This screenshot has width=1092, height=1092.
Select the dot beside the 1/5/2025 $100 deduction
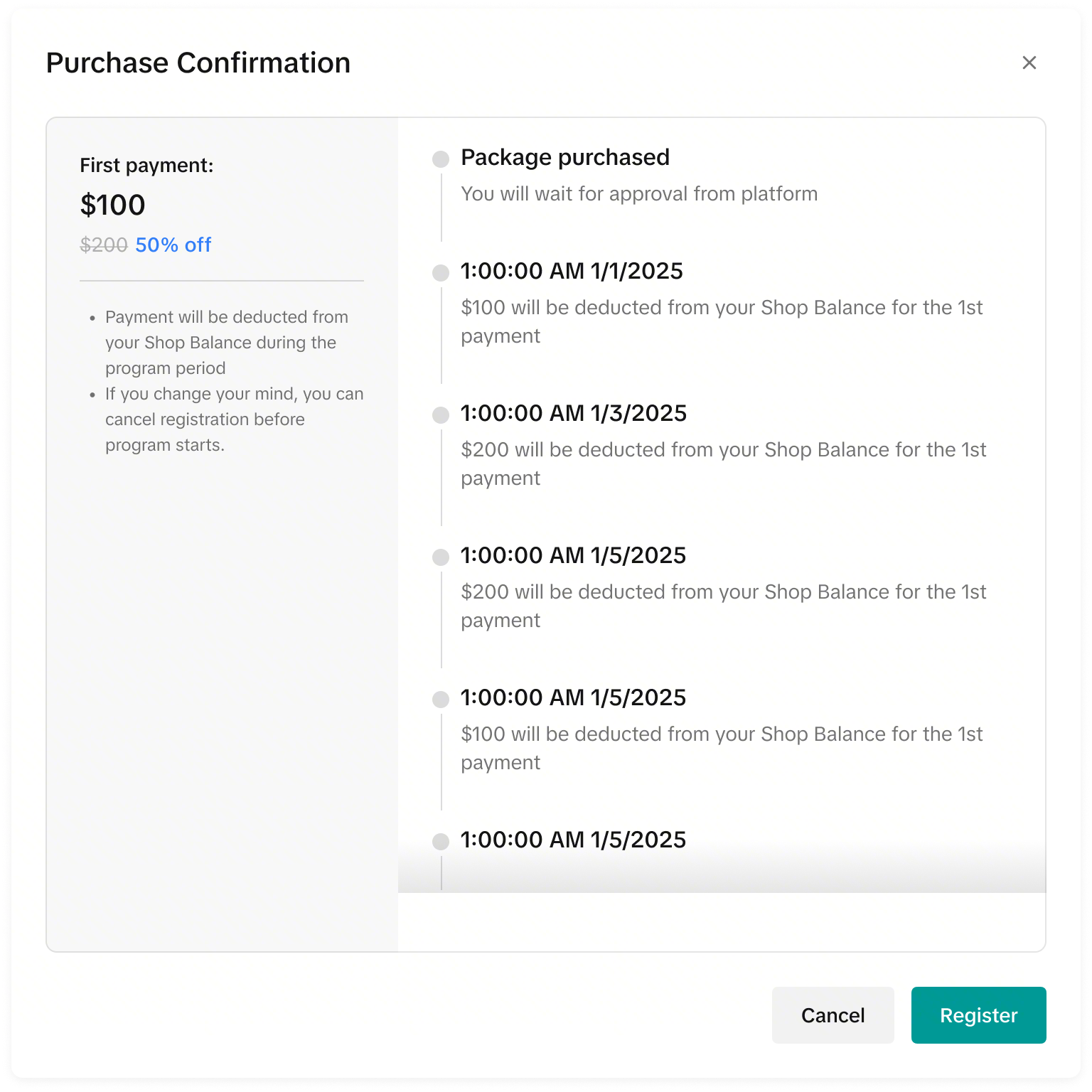[441, 699]
